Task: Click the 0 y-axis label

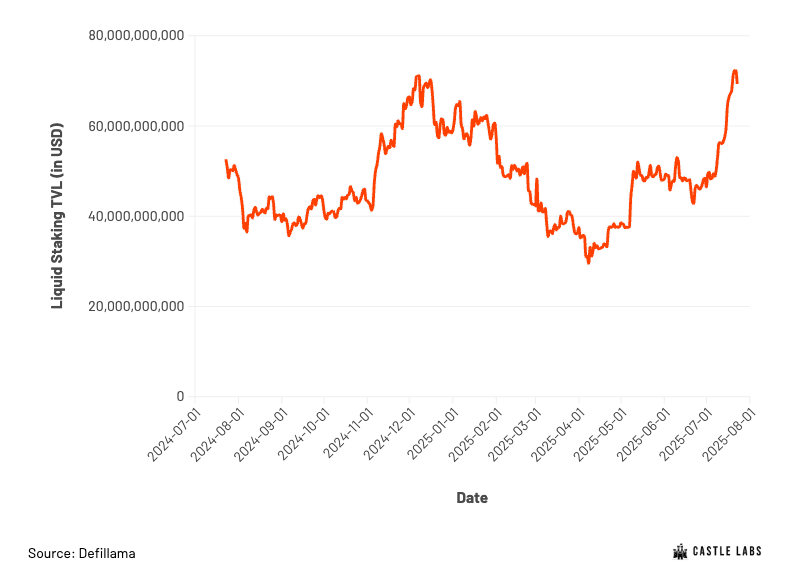Action: pyautogui.click(x=180, y=396)
